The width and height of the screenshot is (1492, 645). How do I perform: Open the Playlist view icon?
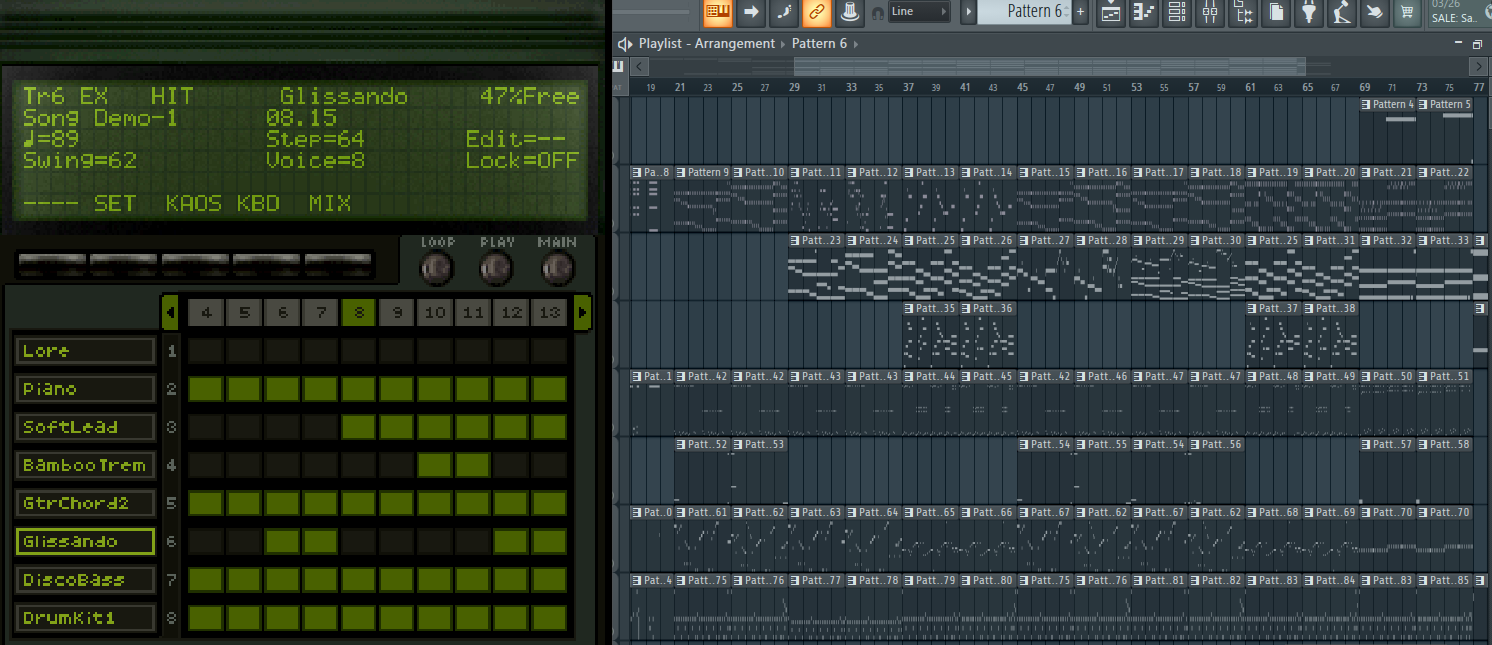(1111, 12)
